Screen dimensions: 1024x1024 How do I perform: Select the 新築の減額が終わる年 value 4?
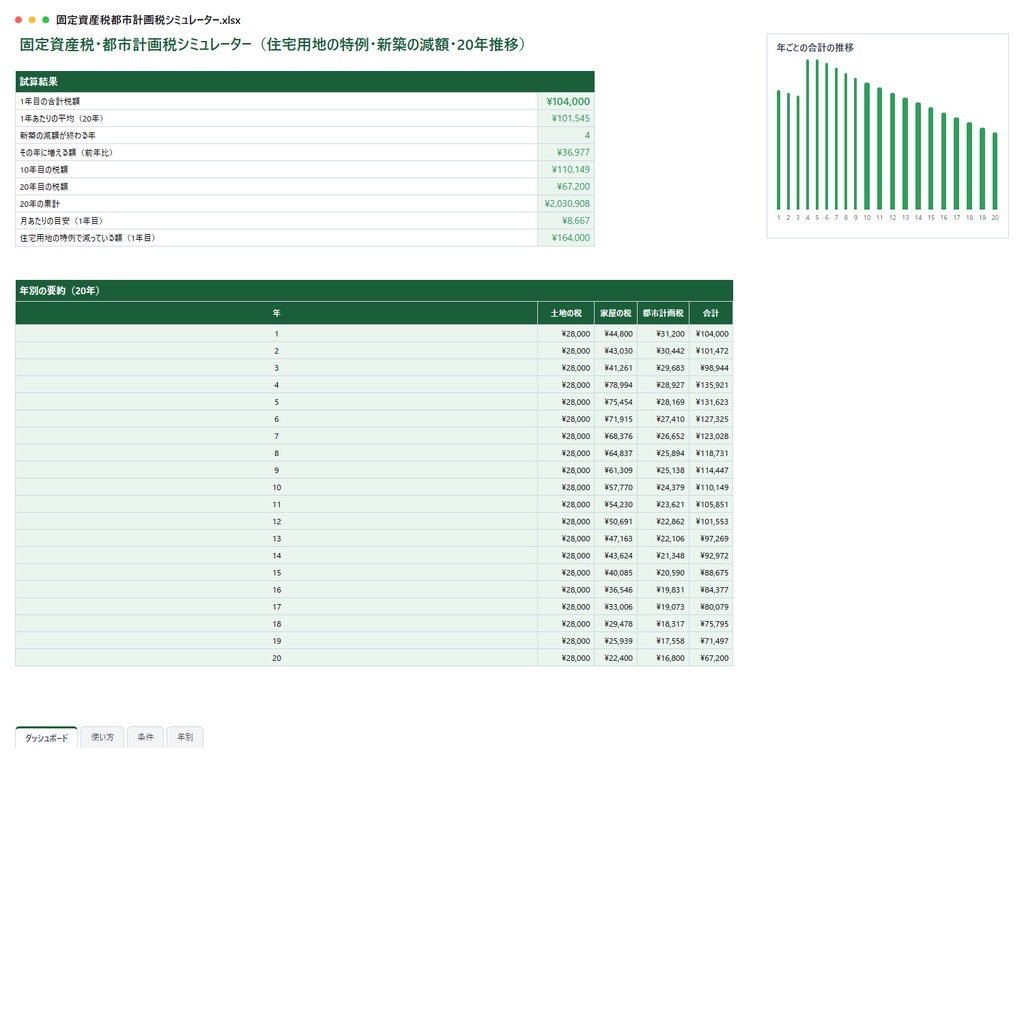[x=566, y=135]
